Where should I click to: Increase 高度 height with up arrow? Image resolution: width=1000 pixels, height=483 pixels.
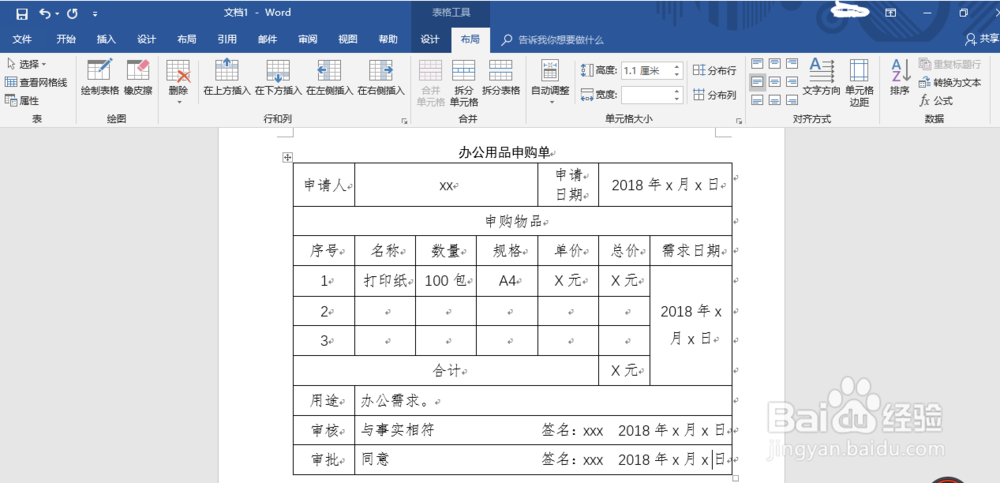pos(677,67)
